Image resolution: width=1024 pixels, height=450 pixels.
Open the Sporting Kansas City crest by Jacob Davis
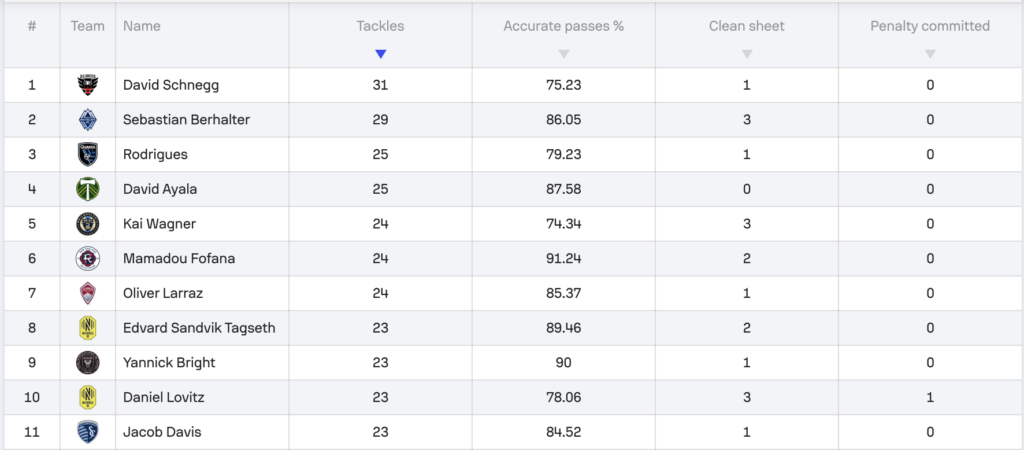88,432
